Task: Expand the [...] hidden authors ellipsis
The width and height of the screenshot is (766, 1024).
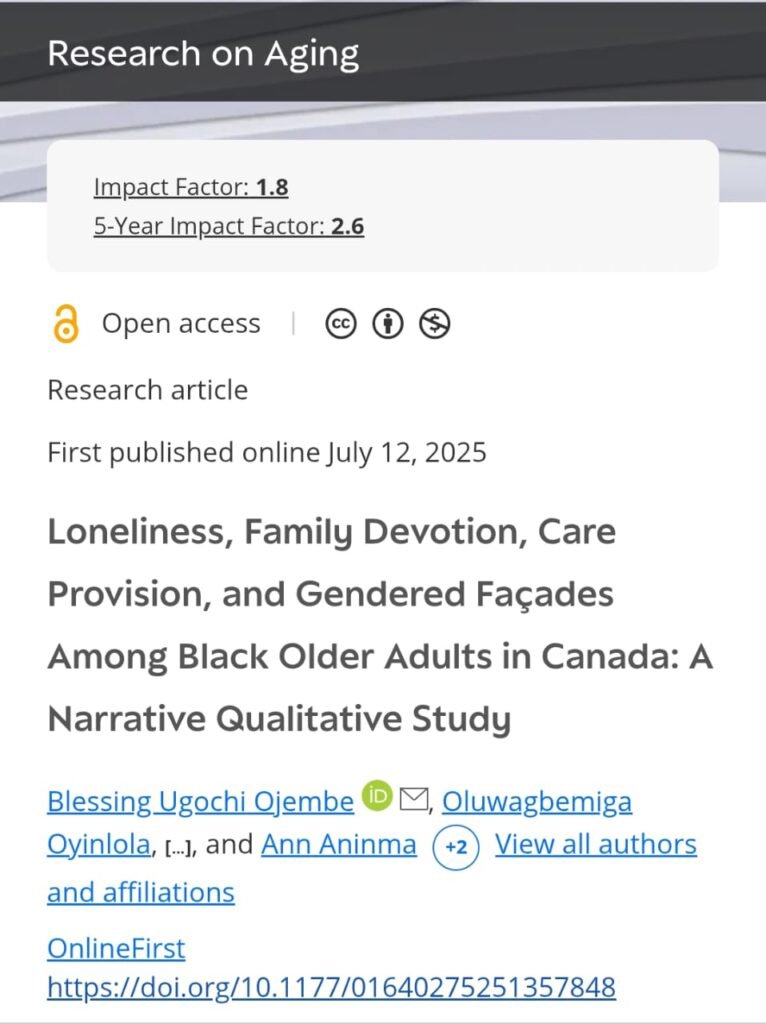Action: pos(178,849)
